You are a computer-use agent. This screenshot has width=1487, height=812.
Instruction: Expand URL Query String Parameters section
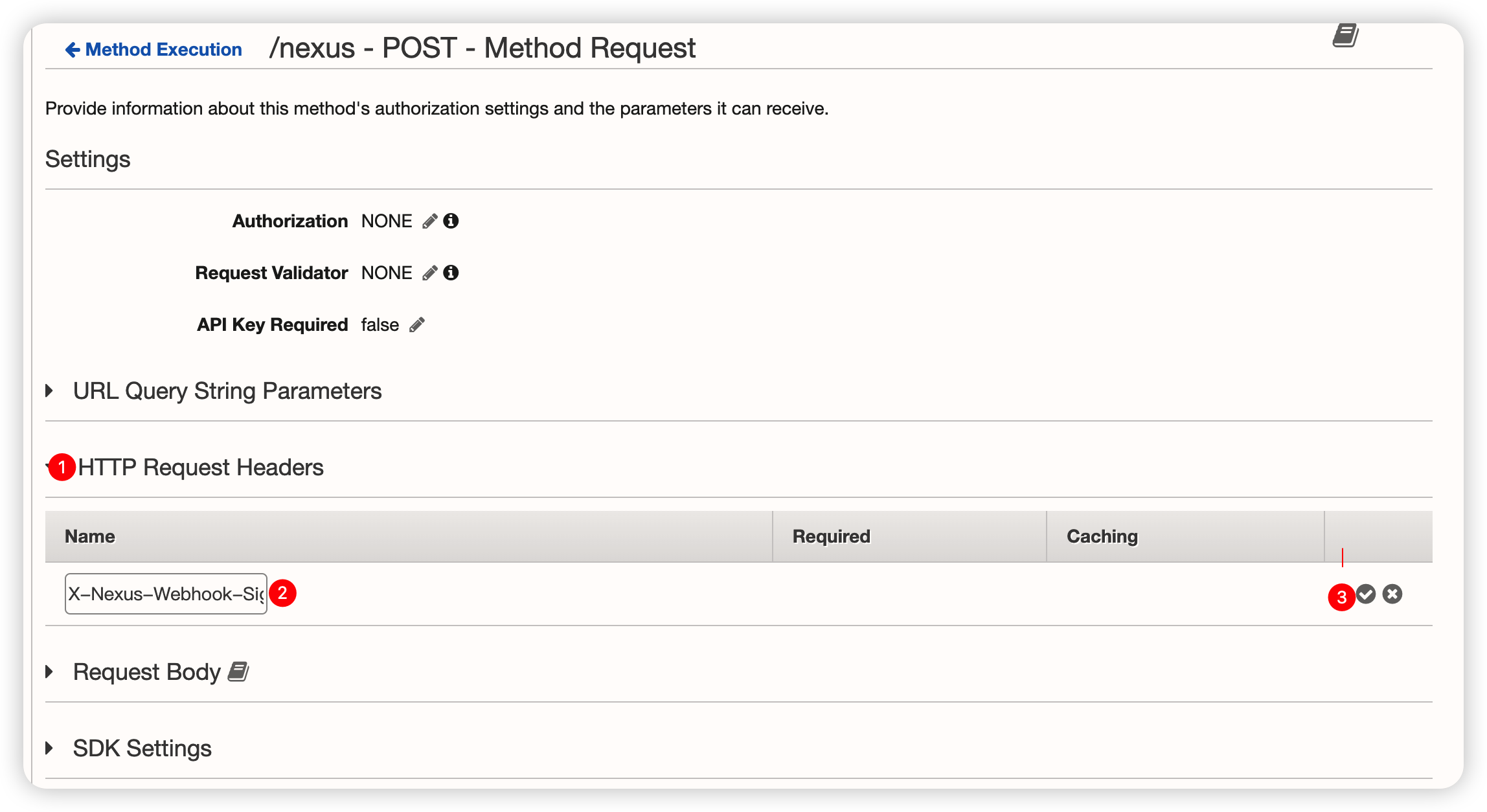coord(50,391)
